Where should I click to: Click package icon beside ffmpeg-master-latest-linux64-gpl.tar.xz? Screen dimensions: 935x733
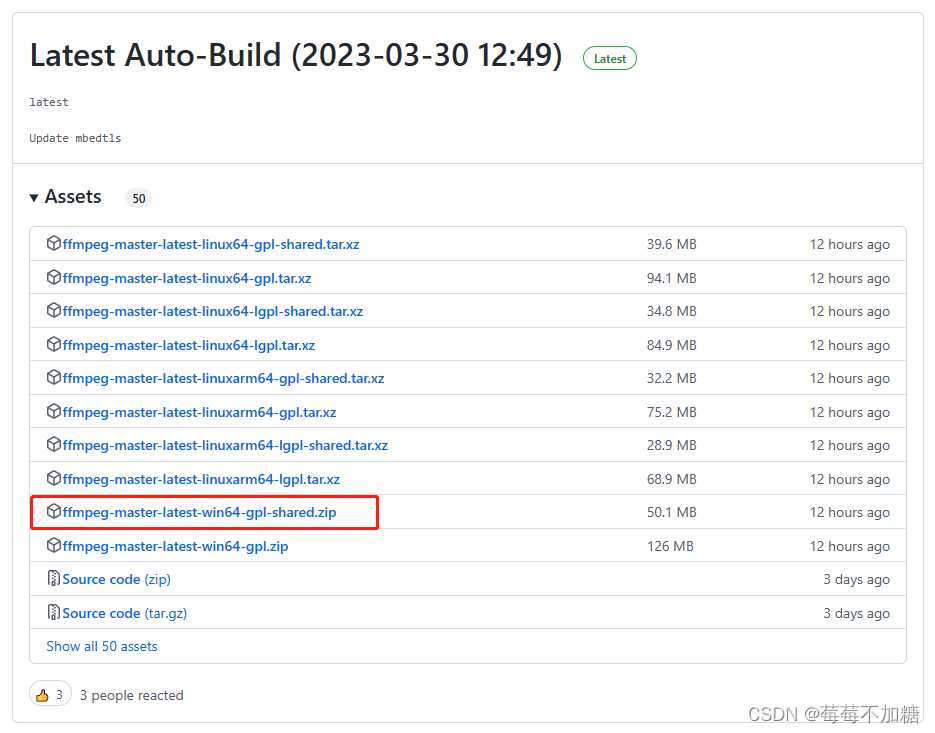(x=54, y=277)
